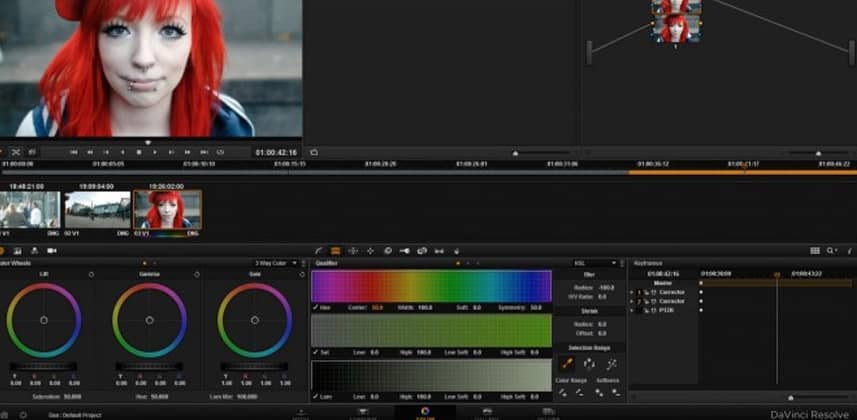Select the first clip thumbnail 18:48:21:00
The width and height of the screenshot is (857, 420).
pyautogui.click(x=30, y=209)
